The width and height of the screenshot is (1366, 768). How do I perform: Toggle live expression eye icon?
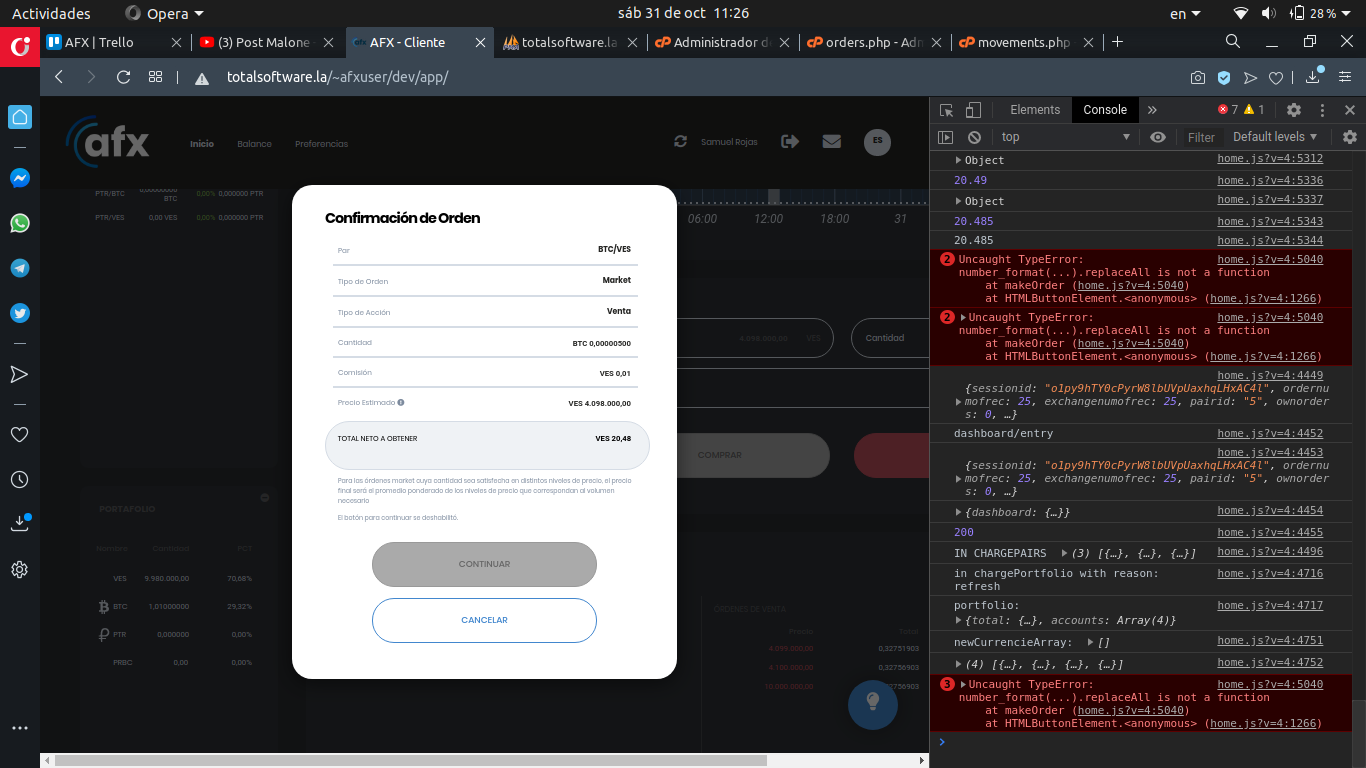[x=1158, y=137]
